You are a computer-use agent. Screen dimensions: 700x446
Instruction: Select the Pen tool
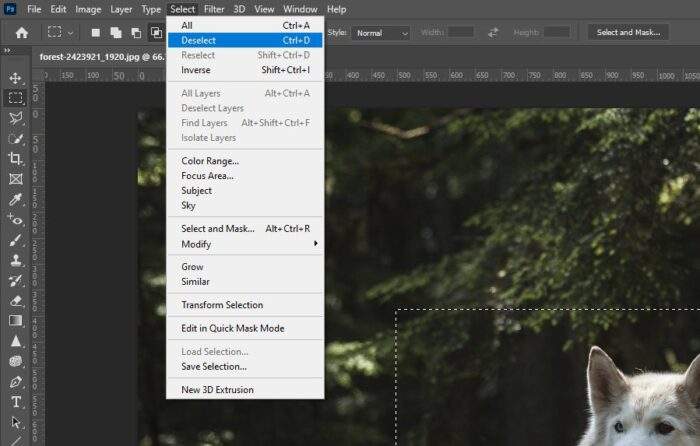16,382
